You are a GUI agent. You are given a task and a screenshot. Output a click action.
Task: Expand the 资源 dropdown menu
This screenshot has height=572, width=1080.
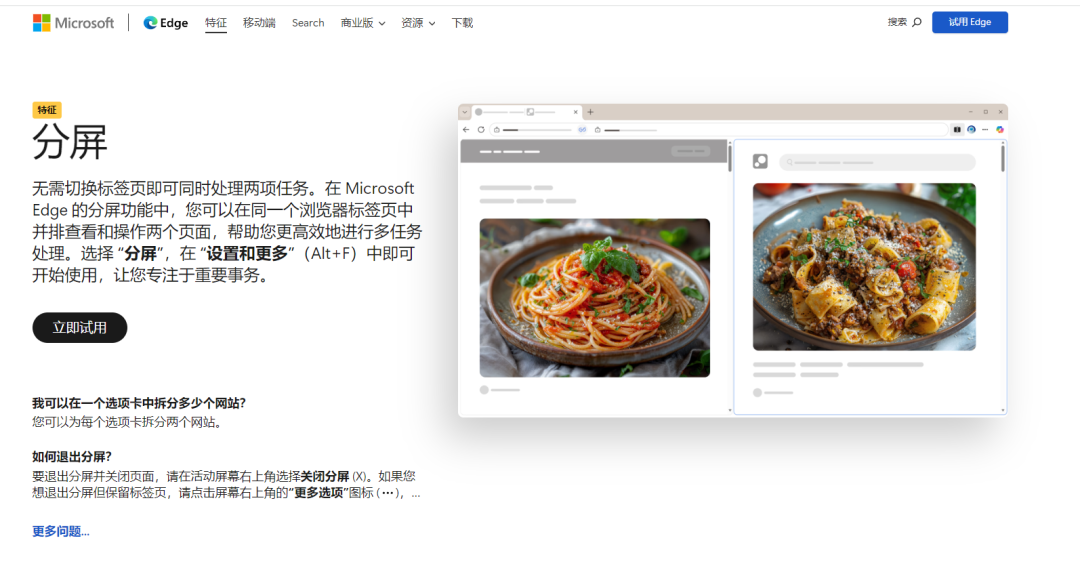pos(418,23)
